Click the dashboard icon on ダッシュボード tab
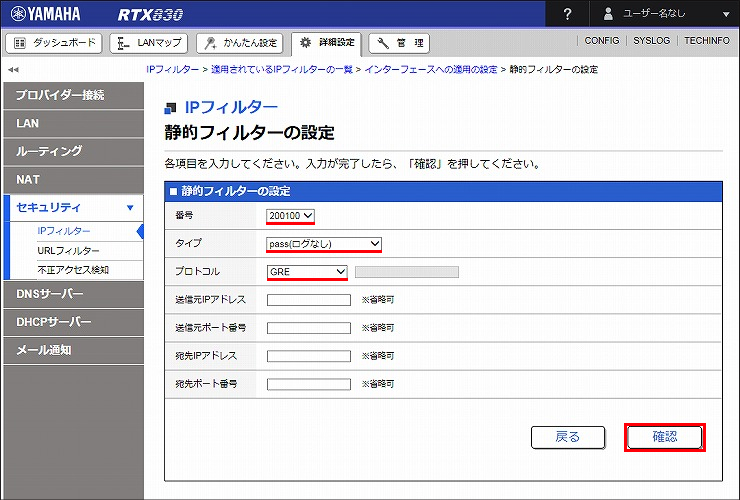The height and width of the screenshot is (500, 740). pyautogui.click(x=19, y=43)
